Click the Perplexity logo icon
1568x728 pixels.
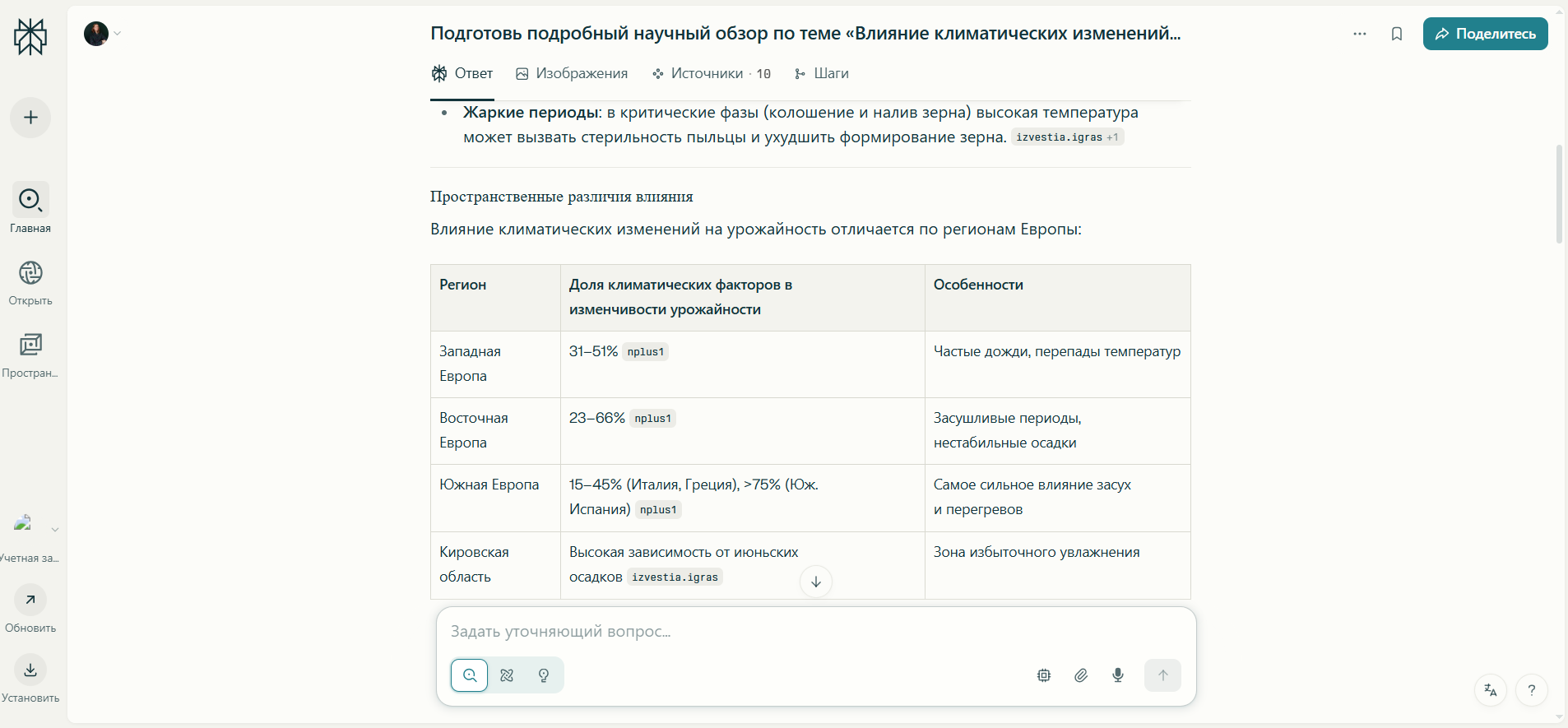click(30, 37)
